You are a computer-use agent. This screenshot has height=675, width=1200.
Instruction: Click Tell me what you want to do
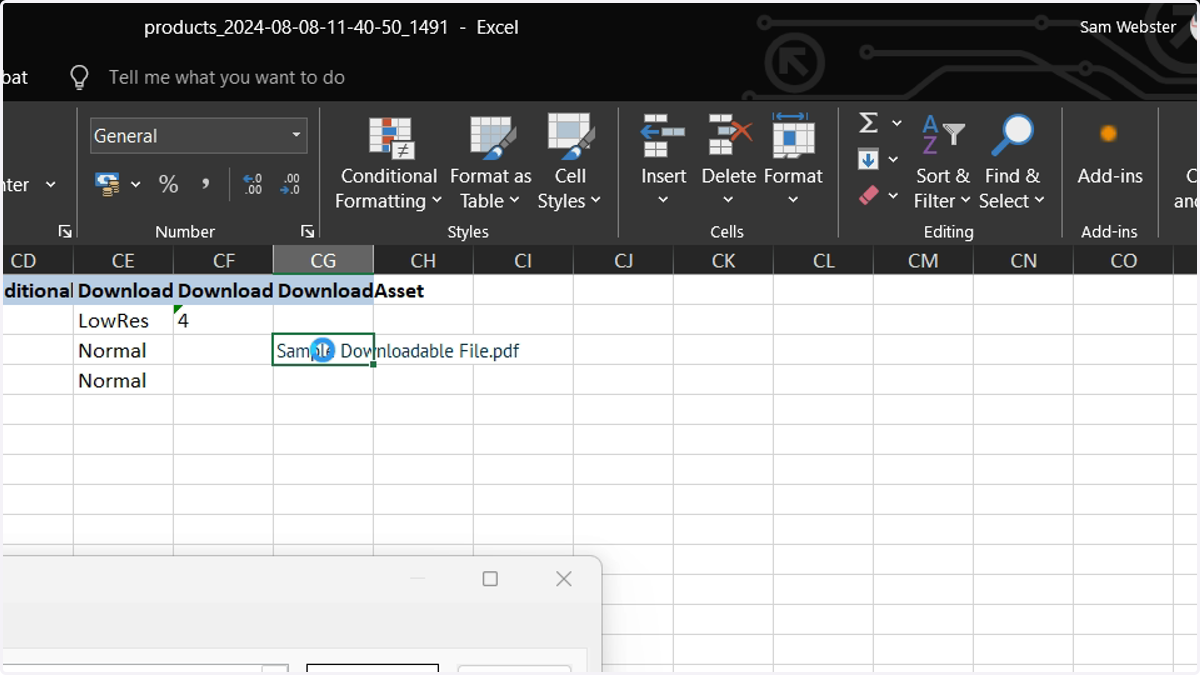[227, 77]
